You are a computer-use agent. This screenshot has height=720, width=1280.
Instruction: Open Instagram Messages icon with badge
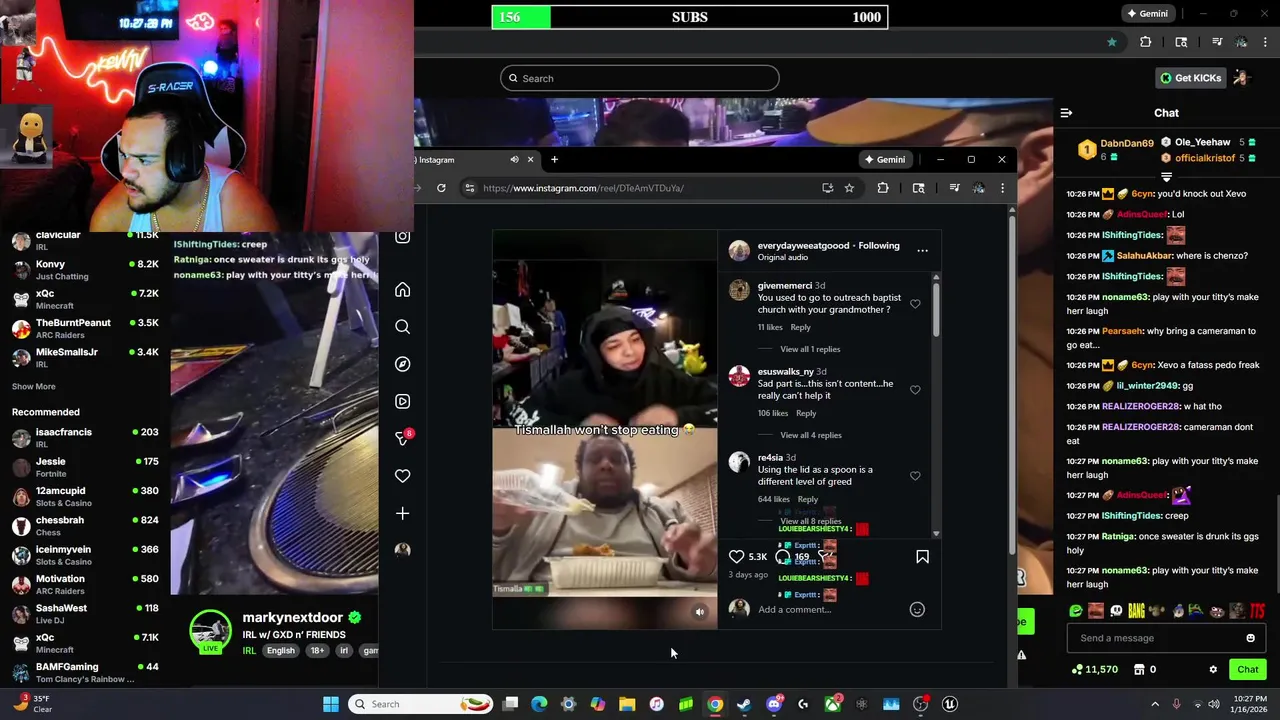pyautogui.click(x=402, y=438)
